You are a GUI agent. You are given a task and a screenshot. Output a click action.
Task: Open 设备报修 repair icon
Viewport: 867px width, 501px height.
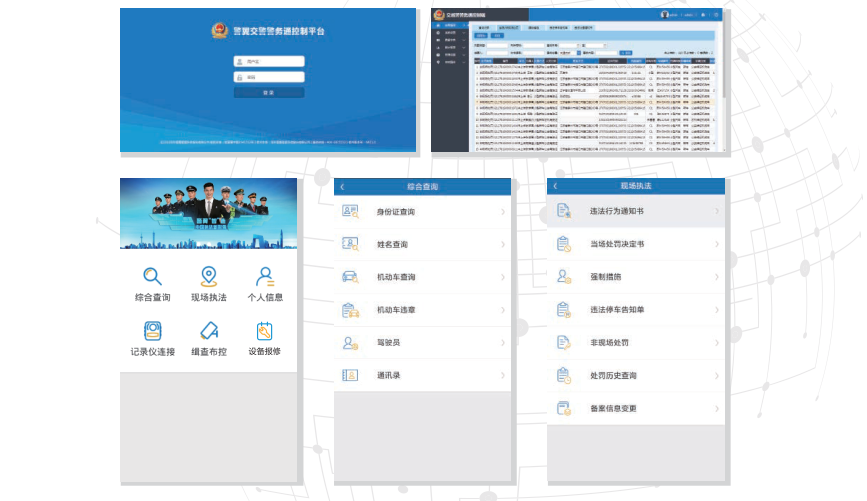[x=264, y=331]
